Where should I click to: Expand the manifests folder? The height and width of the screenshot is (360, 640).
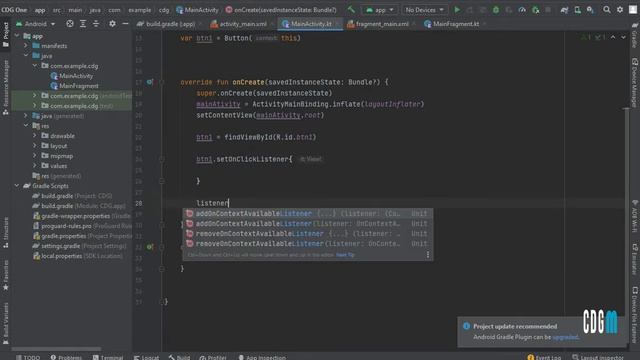point(26,46)
